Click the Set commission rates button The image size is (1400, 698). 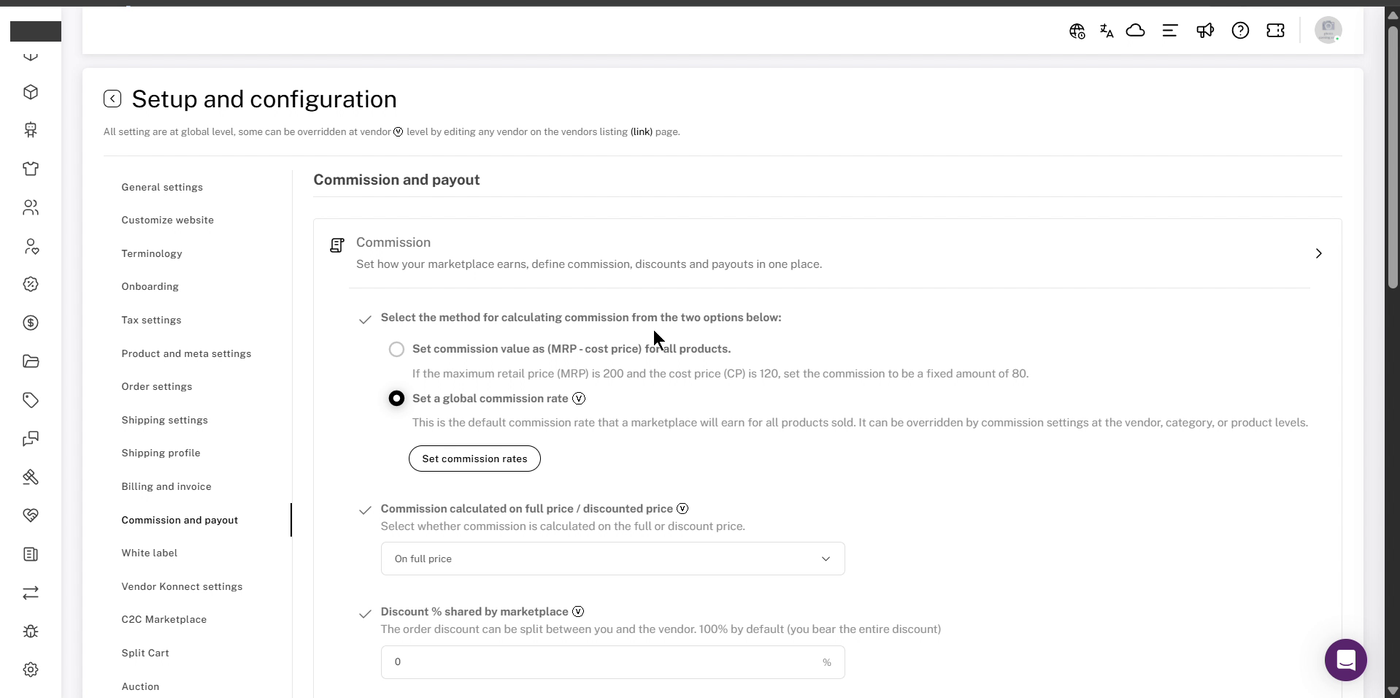coord(475,459)
